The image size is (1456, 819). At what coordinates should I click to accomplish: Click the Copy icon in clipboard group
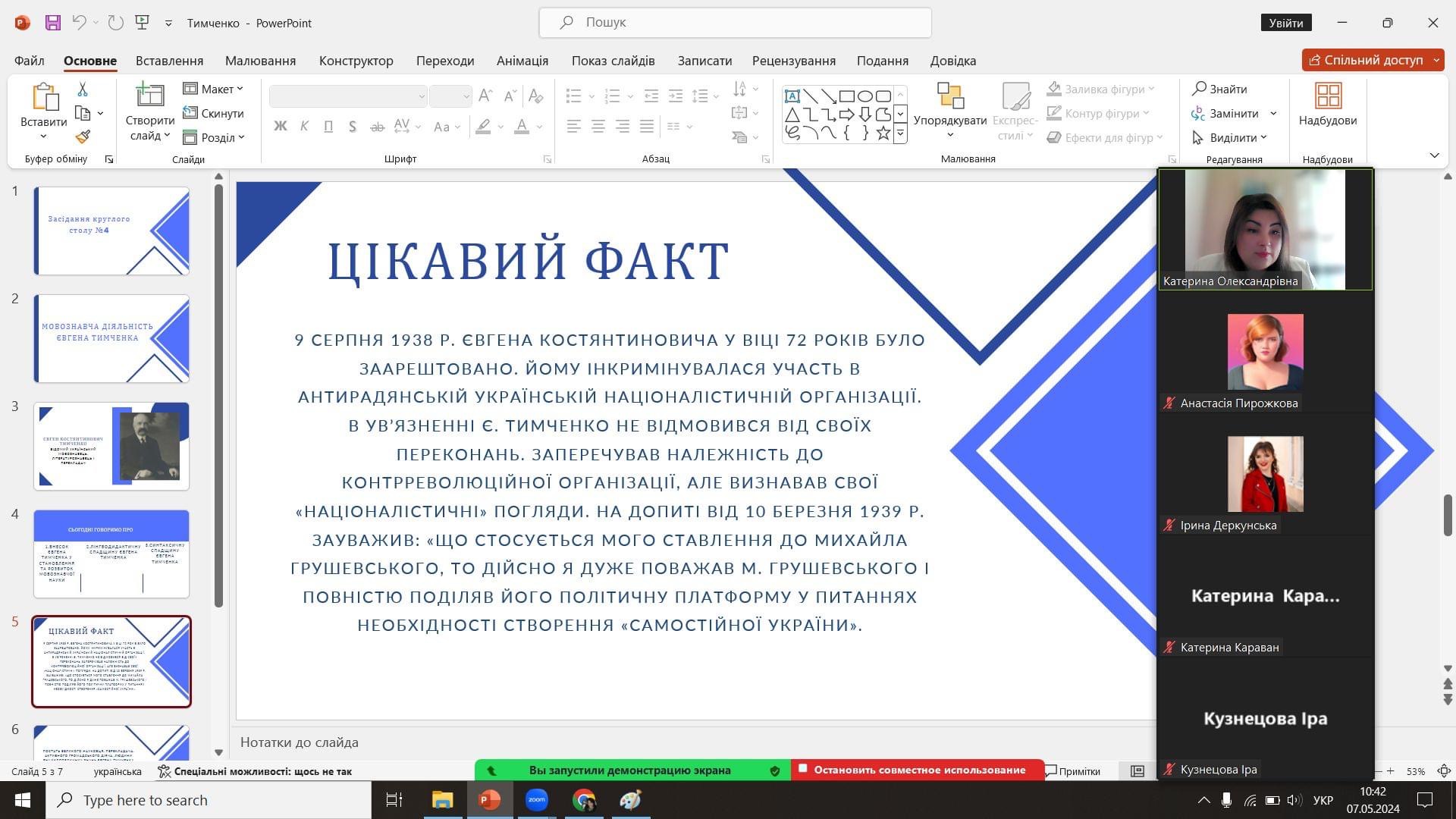click(83, 114)
